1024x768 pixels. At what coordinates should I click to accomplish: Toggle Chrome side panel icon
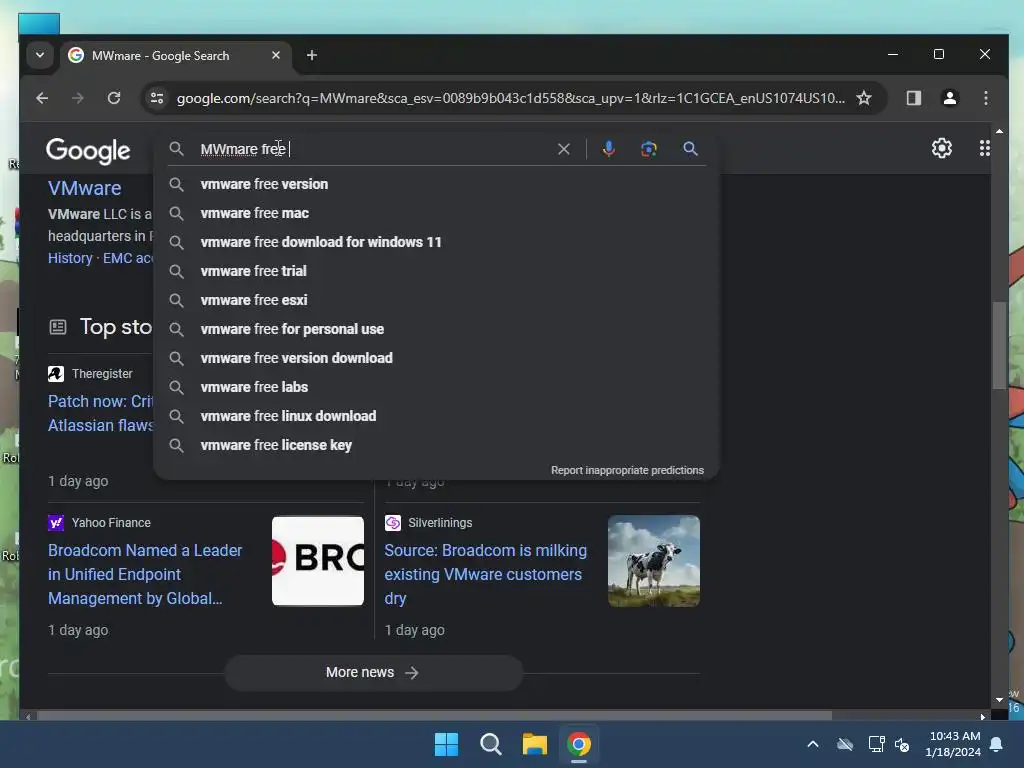(913, 98)
